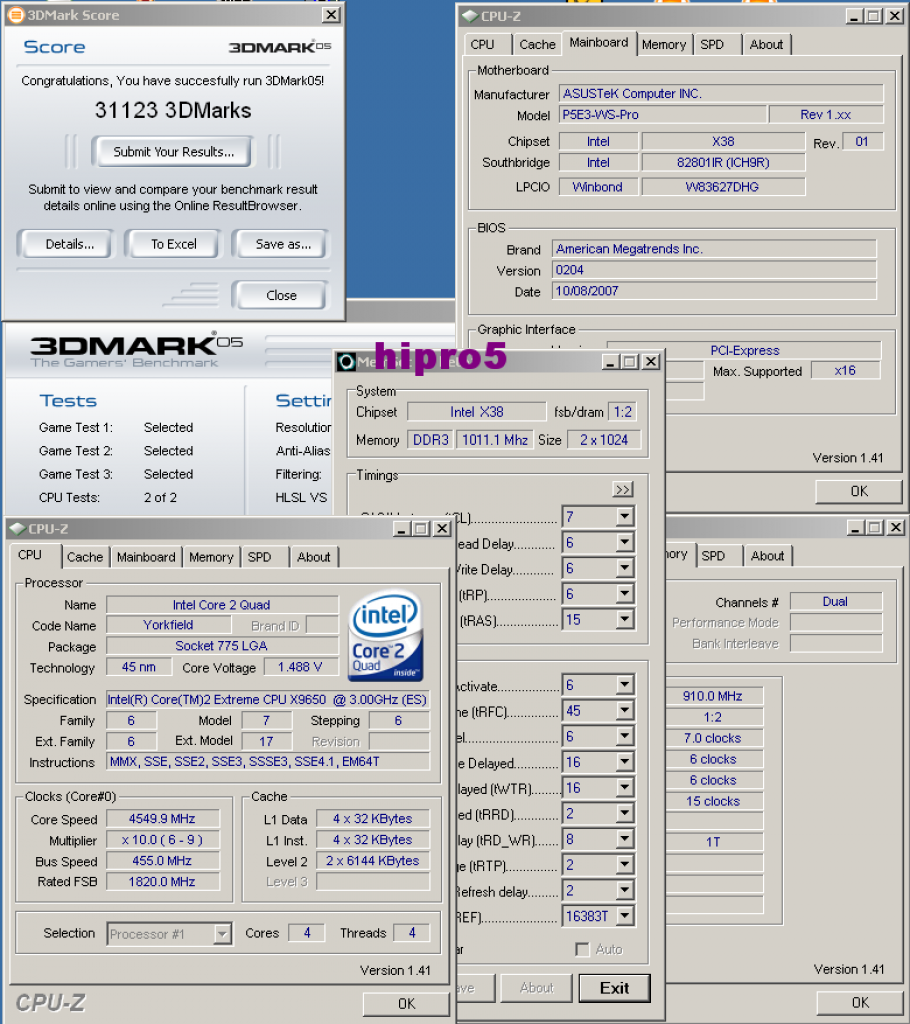Close the 3DMark Score window with X
This screenshot has width=910, height=1024.
(332, 14)
